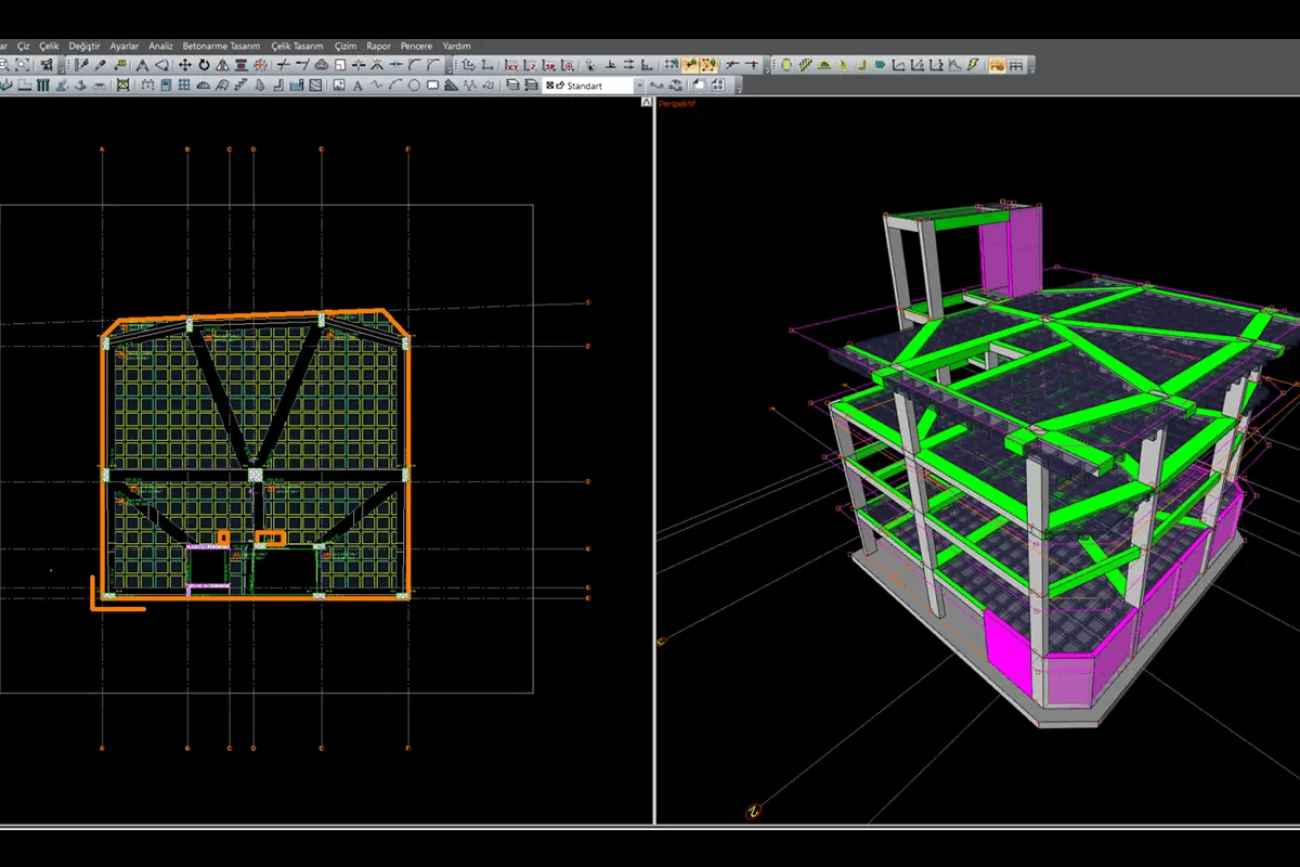
Task: Toggle the highlighted orange view button near toolbar end
Action: tap(996, 65)
